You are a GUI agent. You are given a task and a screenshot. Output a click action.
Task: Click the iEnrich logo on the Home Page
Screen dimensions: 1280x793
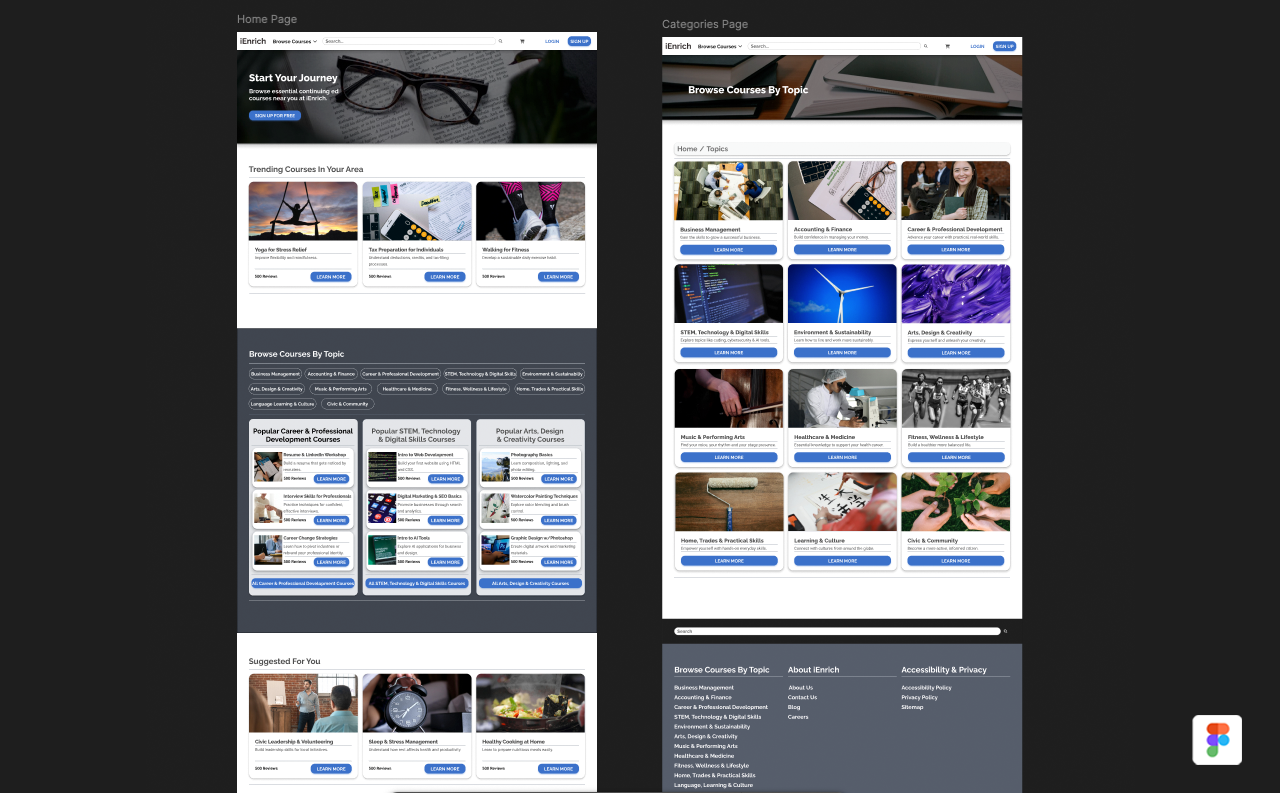pyautogui.click(x=253, y=41)
